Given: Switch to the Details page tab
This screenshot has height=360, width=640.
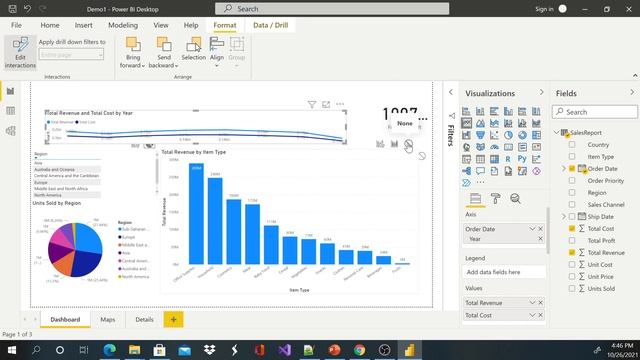Looking at the screenshot, I should (x=144, y=320).
